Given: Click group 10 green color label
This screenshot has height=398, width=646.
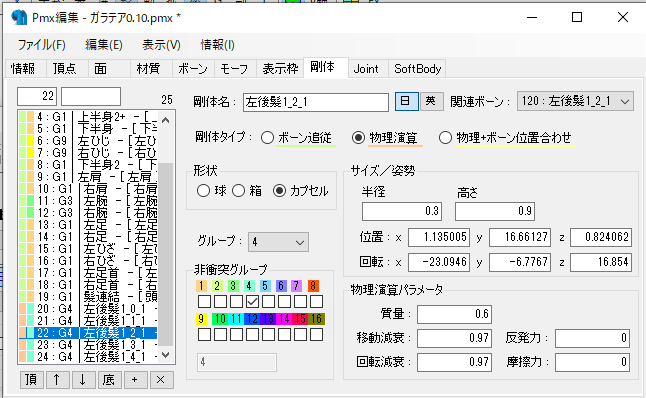Looking at the screenshot, I should click(x=220, y=318).
